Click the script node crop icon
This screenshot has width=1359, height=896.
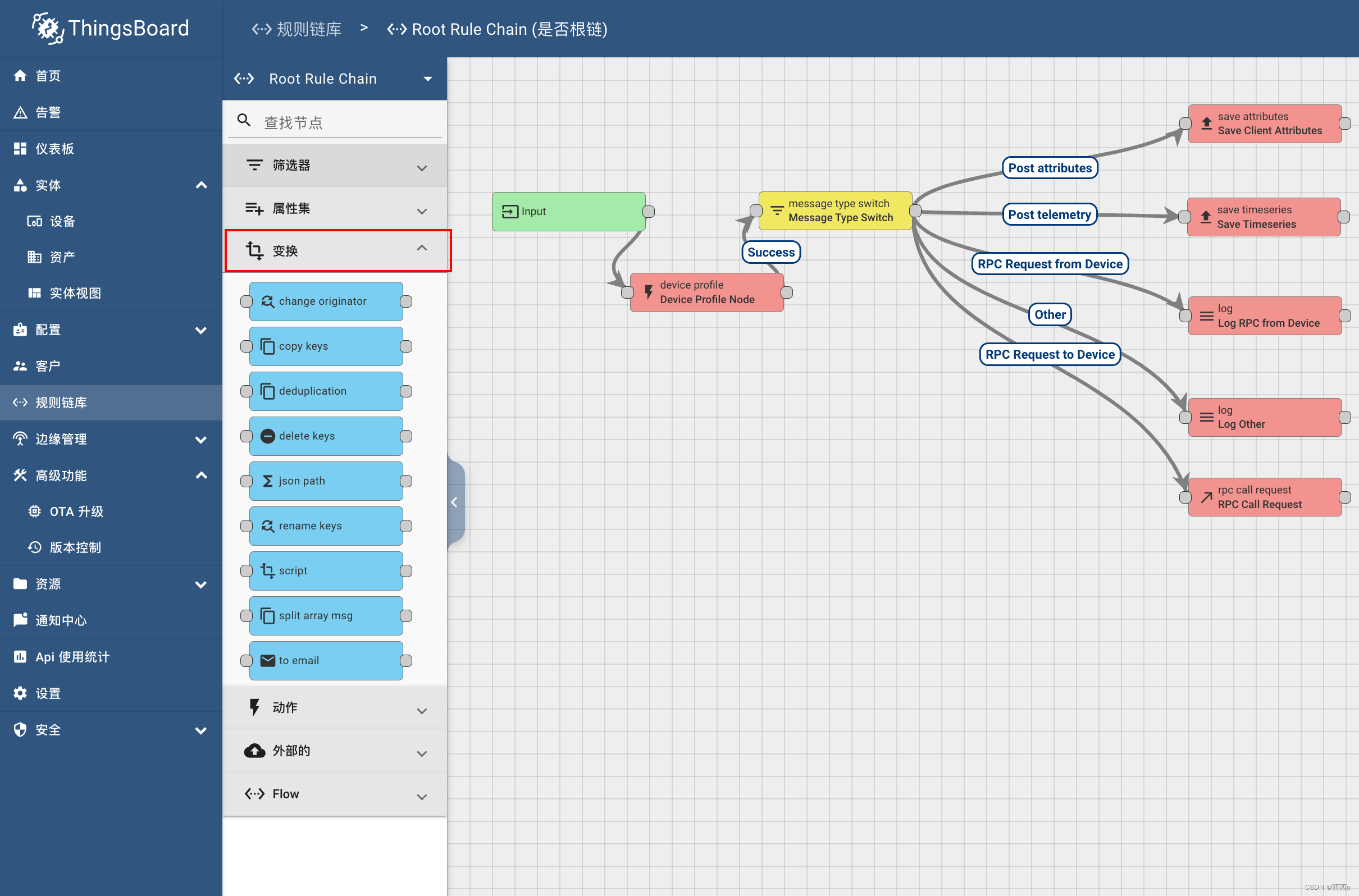pos(267,570)
